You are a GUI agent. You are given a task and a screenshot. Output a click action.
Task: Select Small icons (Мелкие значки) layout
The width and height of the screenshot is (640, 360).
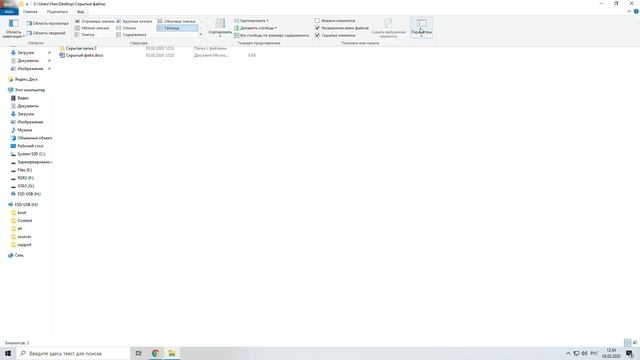[x=92, y=28]
